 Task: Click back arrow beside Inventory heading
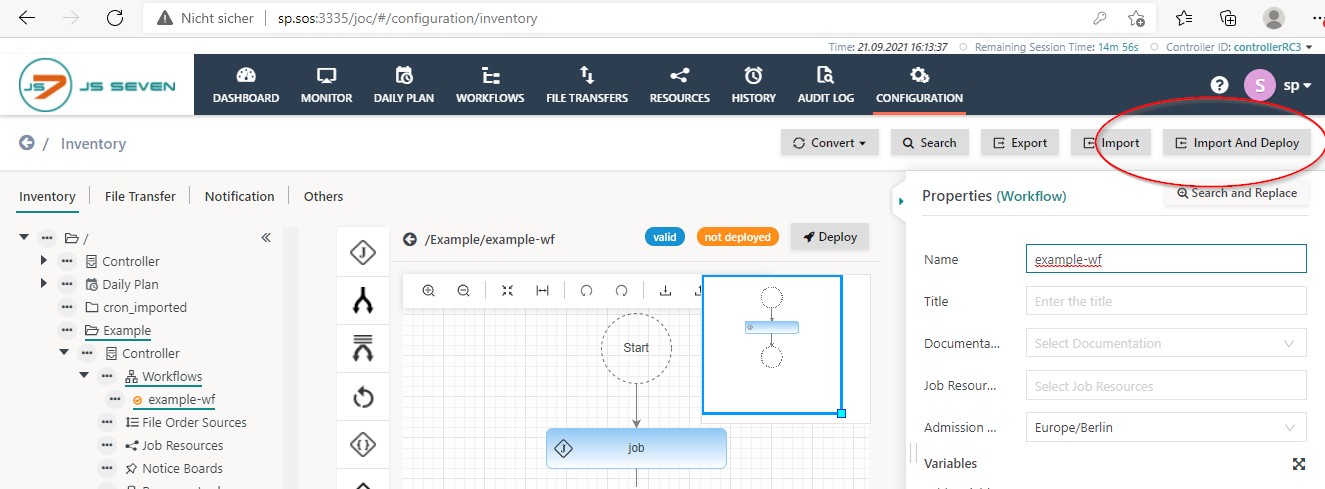click(27, 143)
